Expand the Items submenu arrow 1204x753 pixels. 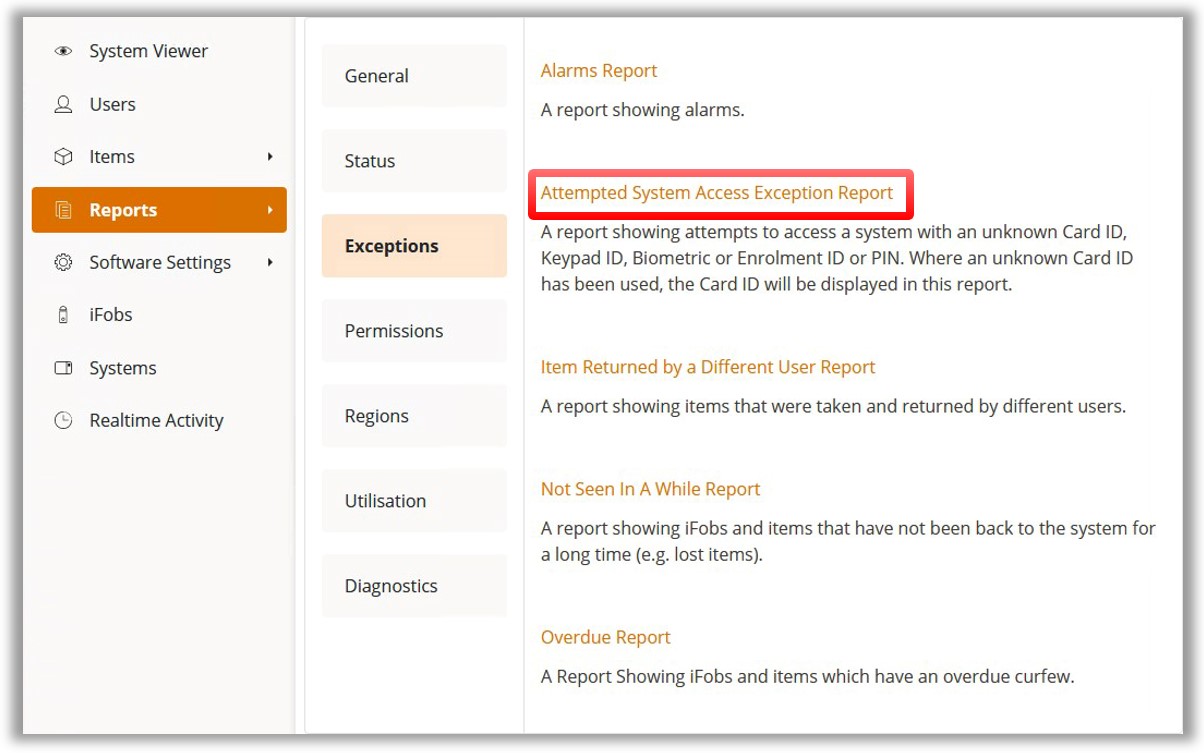pyautogui.click(x=270, y=157)
